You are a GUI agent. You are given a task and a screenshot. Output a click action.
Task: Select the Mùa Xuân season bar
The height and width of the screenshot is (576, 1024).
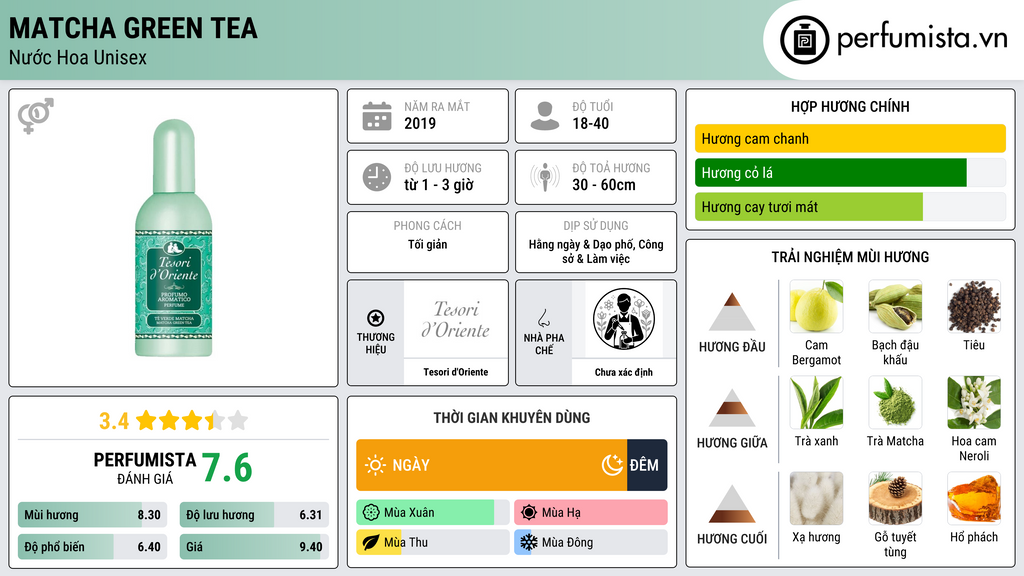pos(432,513)
